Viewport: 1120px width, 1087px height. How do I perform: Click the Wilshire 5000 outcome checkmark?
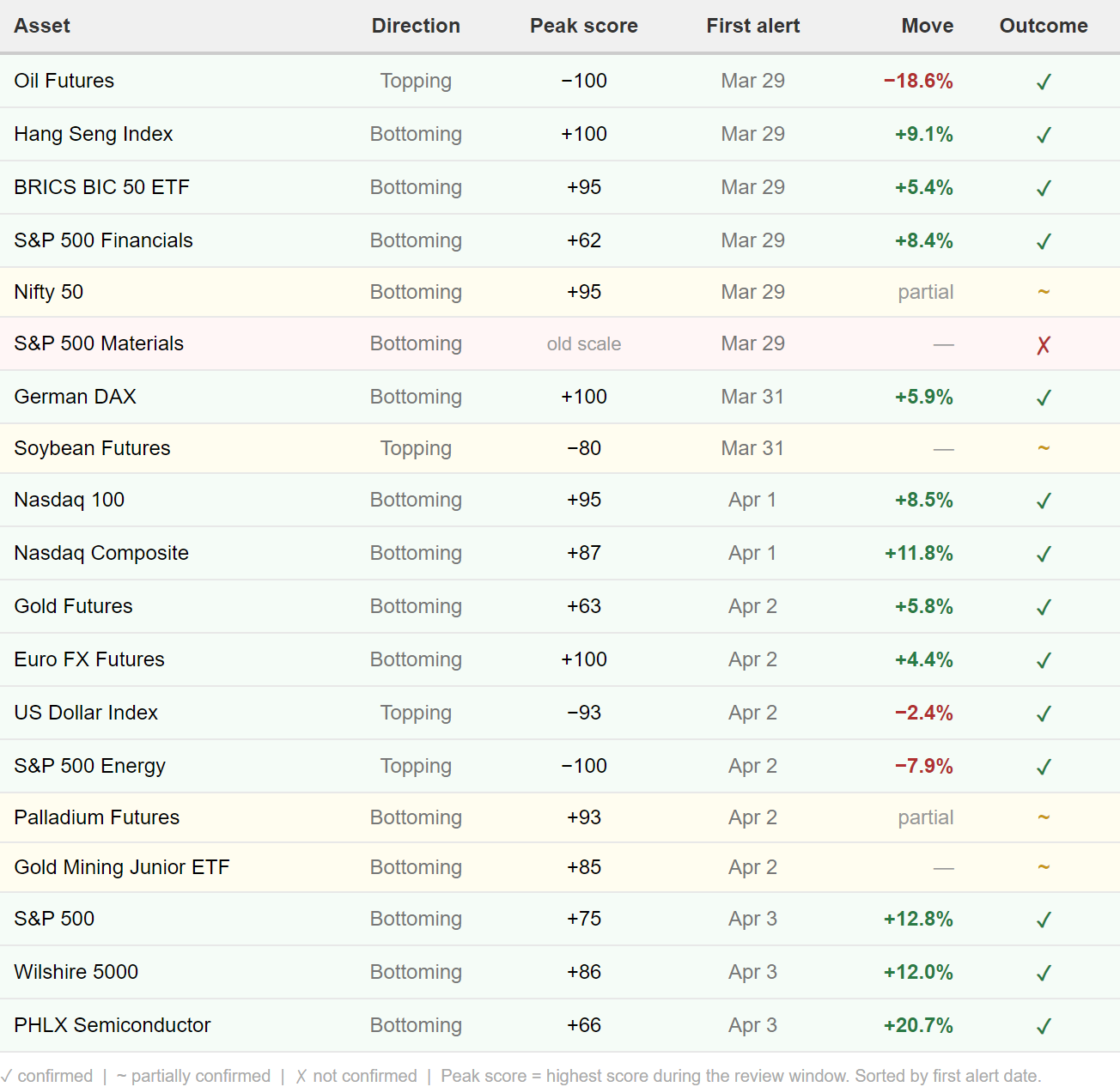point(1044,973)
